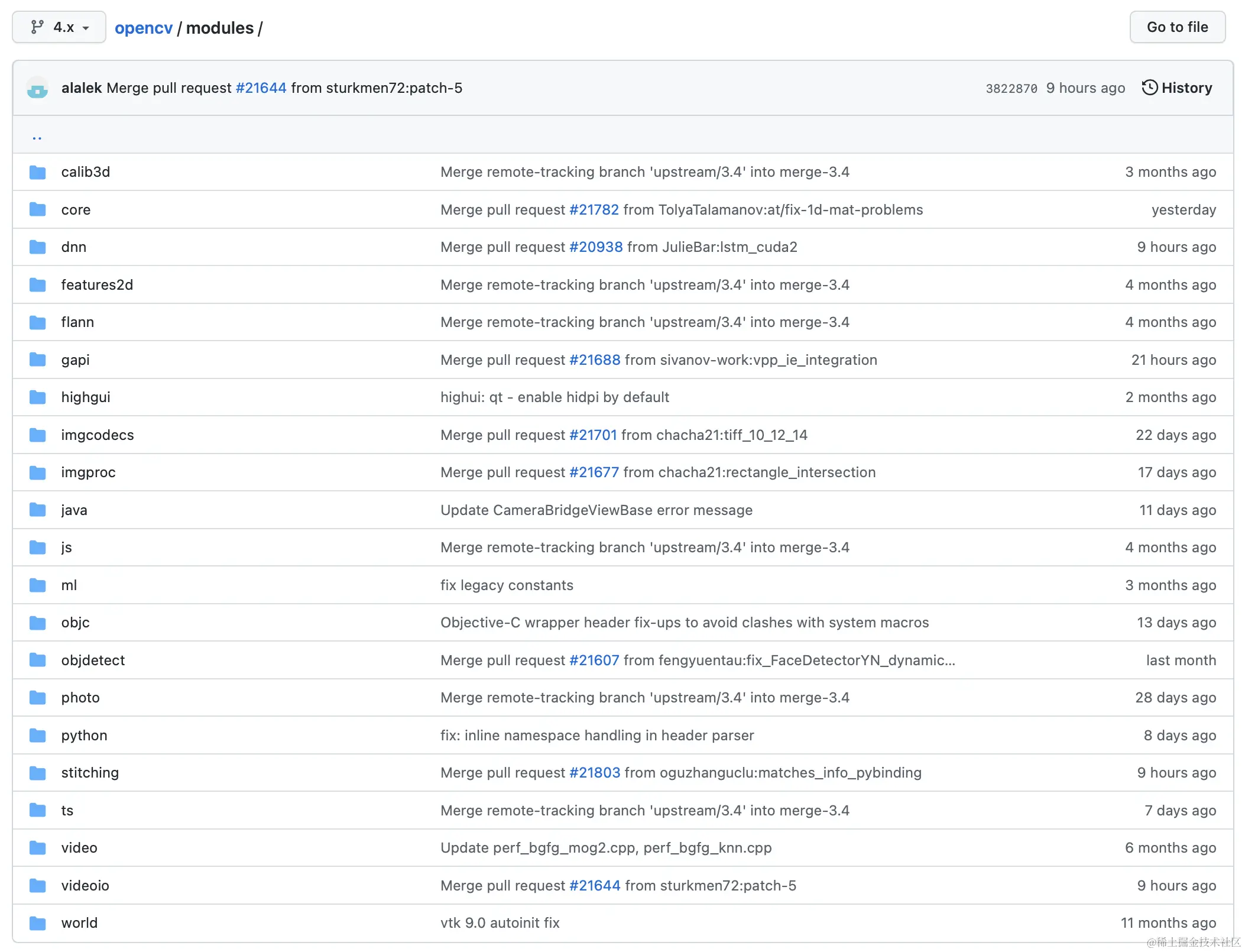Open pull request #21644 in header commit
The image size is (1245, 952).
[x=261, y=88]
